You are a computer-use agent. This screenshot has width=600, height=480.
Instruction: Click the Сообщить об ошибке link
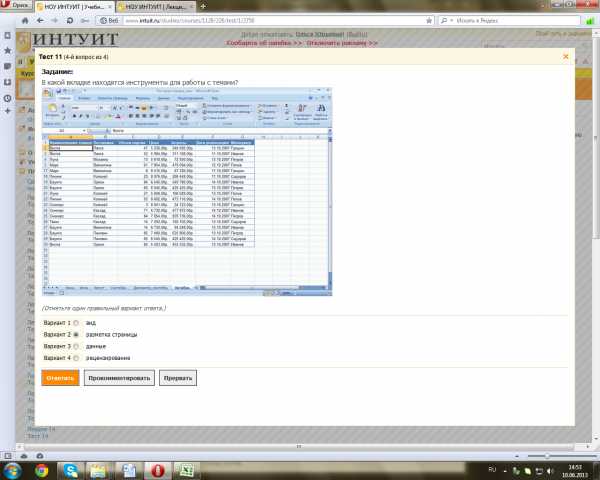pyautogui.click(x=264, y=43)
